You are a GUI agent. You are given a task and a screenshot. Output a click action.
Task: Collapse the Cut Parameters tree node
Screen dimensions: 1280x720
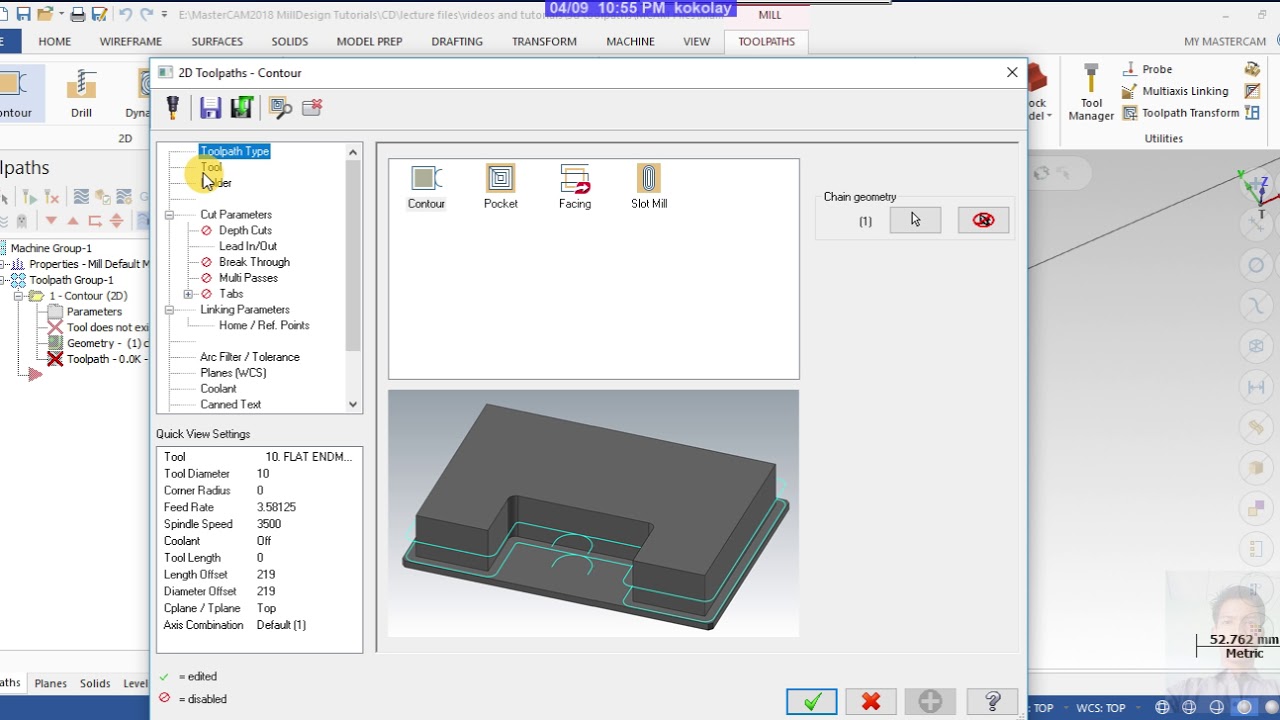coord(169,214)
